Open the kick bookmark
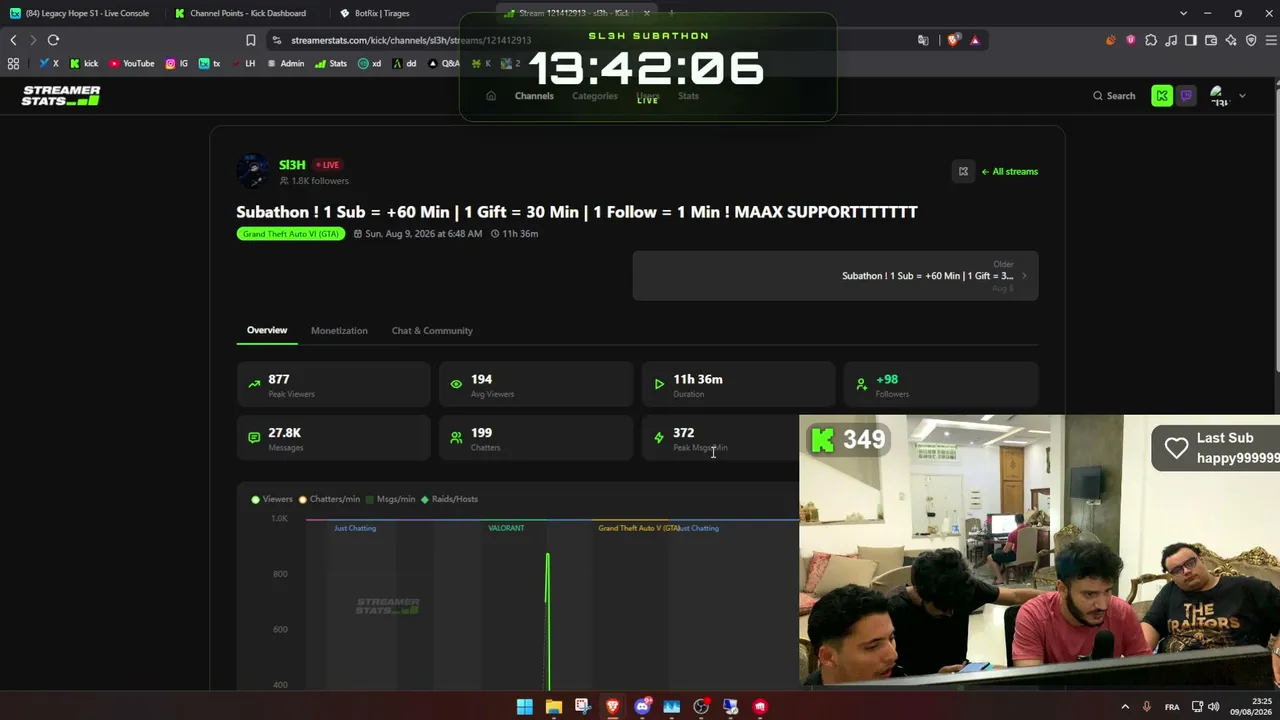This screenshot has height=720, width=1280. (x=84, y=63)
